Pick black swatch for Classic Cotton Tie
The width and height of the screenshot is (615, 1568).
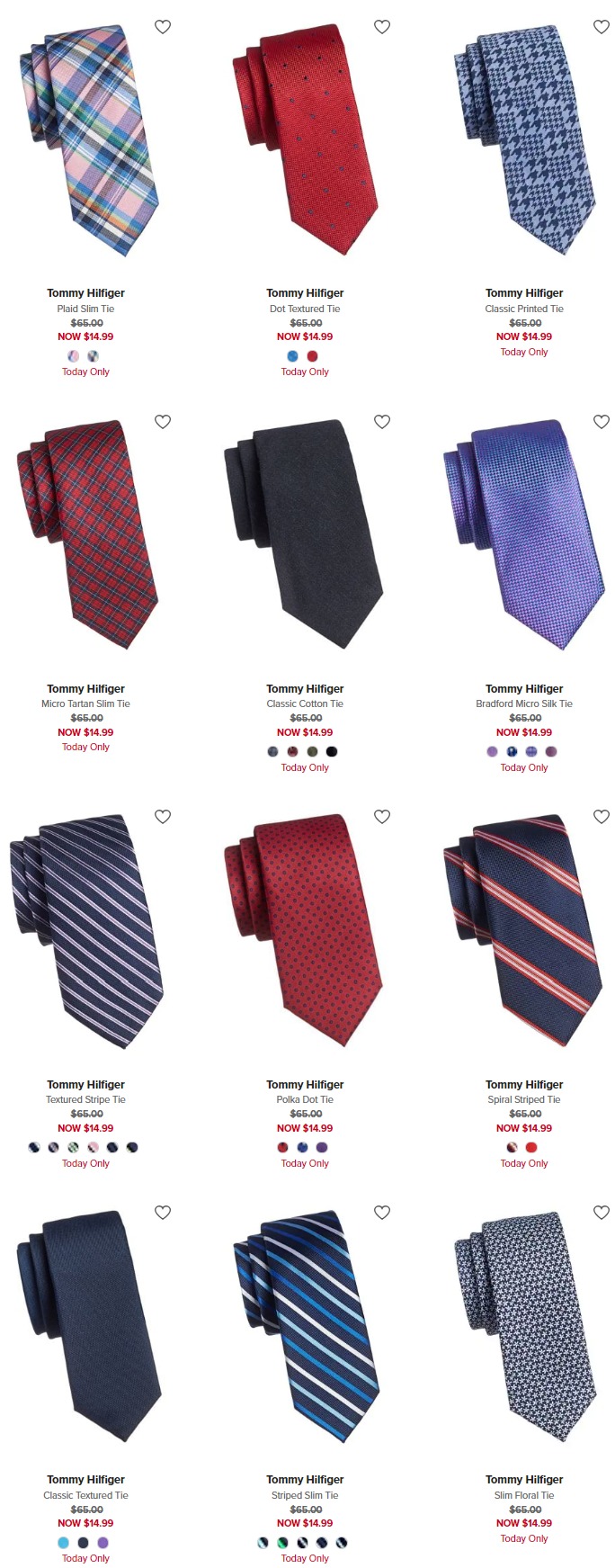pyautogui.click(x=332, y=751)
